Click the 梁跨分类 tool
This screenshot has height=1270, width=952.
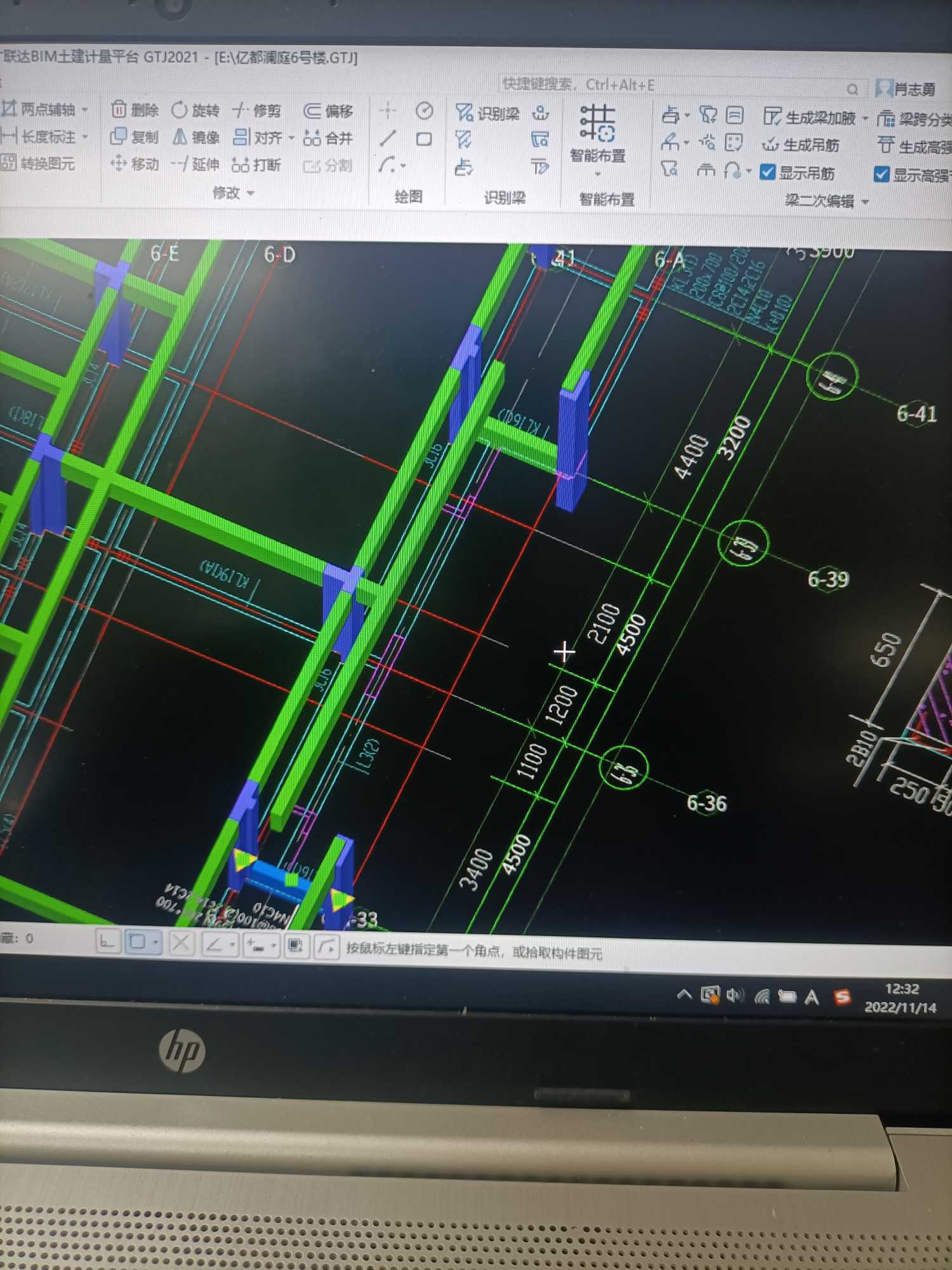tap(914, 119)
